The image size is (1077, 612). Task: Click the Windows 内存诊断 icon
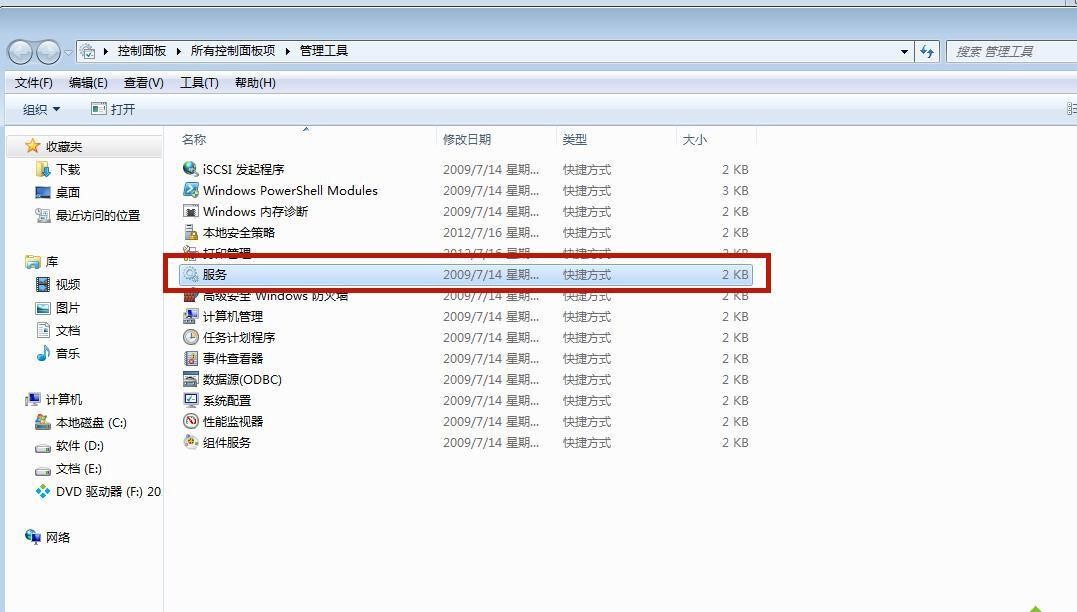coord(191,211)
